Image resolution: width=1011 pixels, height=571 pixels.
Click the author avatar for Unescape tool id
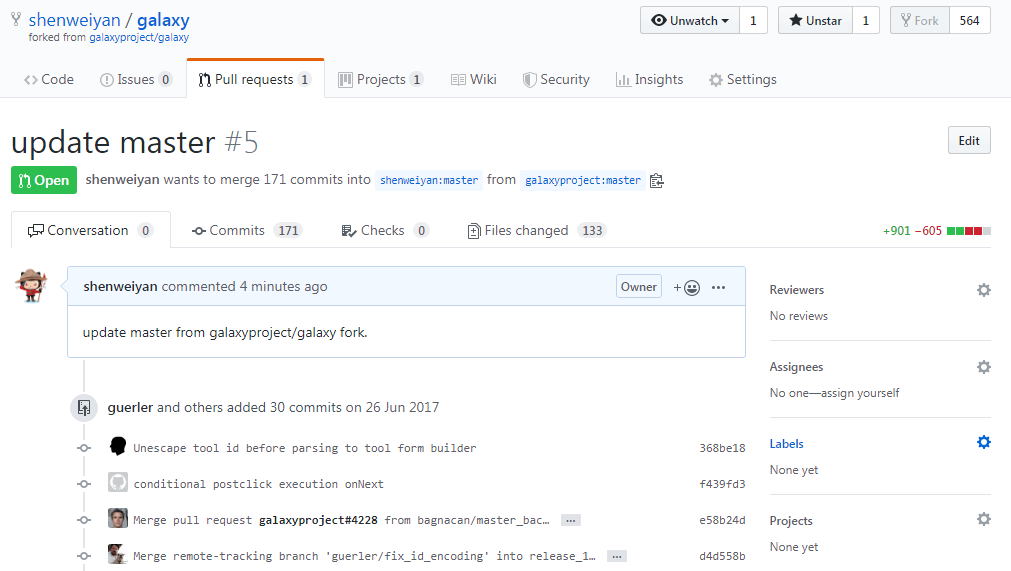(117, 446)
